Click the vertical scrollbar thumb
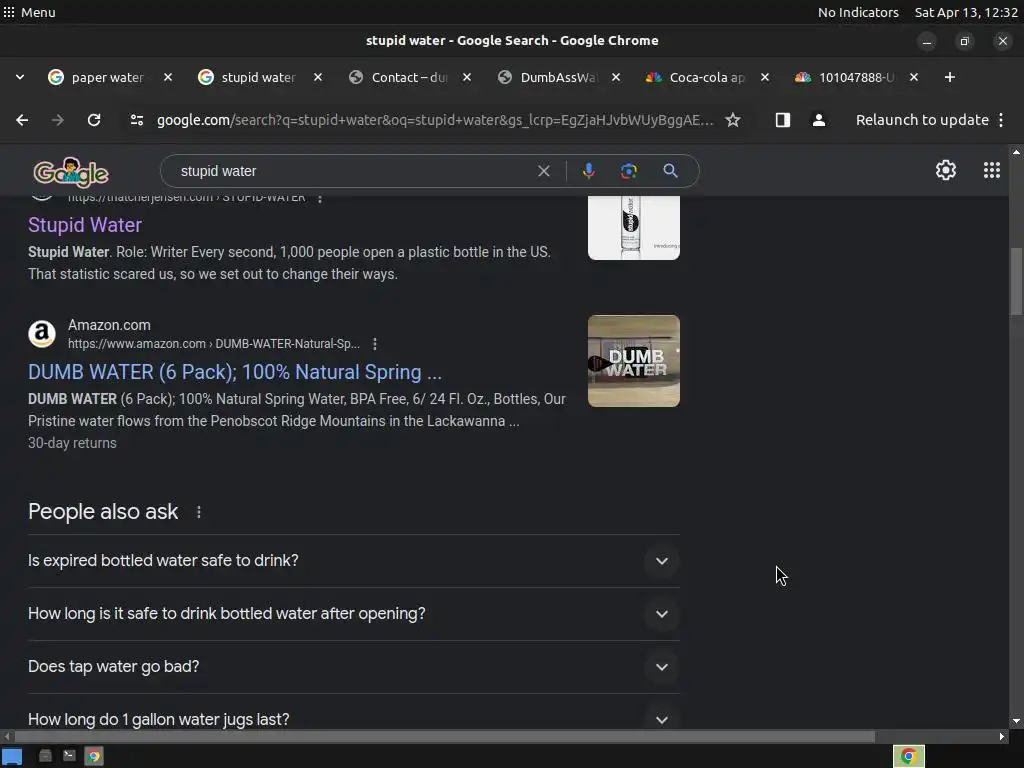The height and width of the screenshot is (768, 1024). click(x=1016, y=281)
